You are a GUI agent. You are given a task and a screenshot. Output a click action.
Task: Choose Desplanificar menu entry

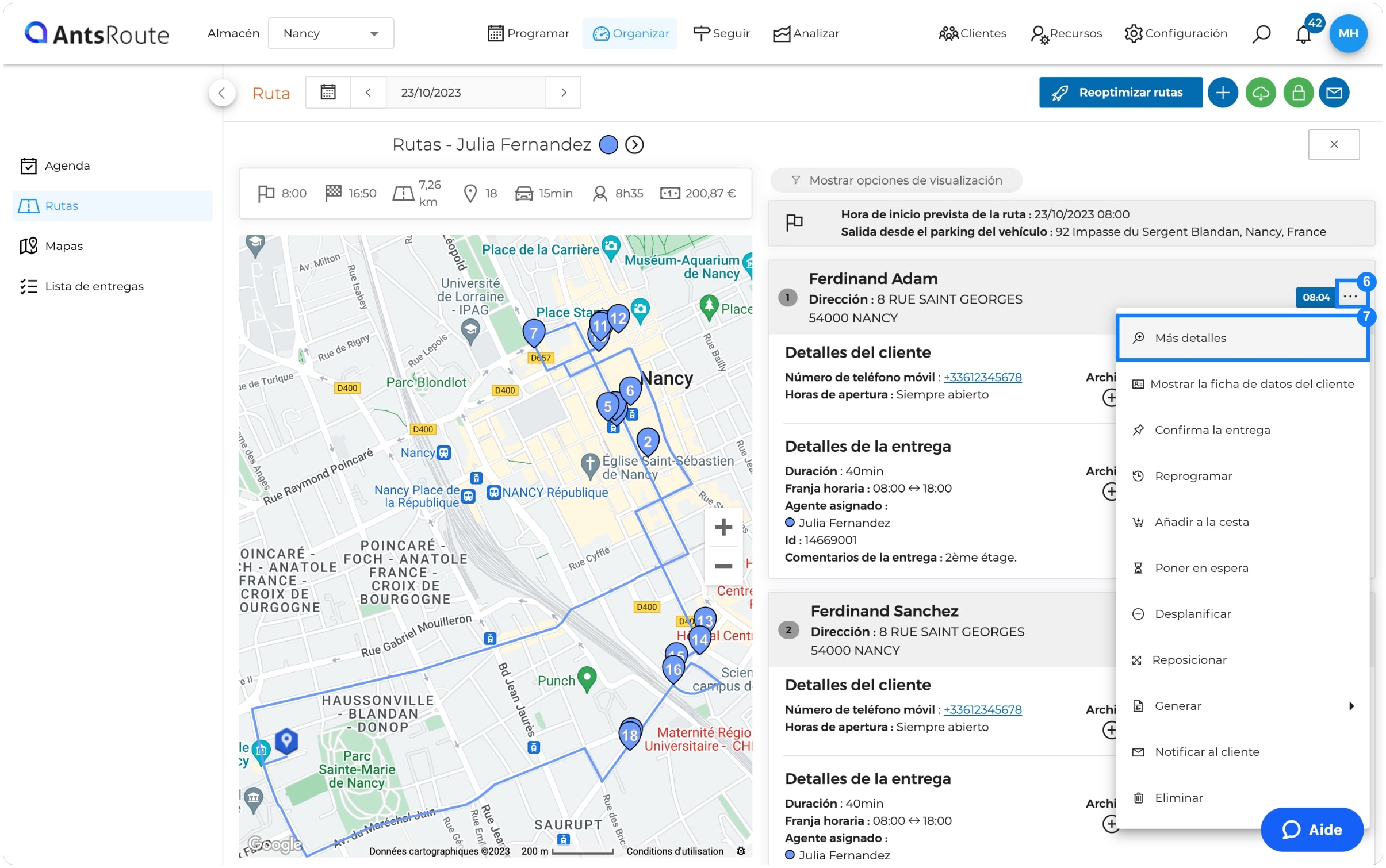[1242, 614]
